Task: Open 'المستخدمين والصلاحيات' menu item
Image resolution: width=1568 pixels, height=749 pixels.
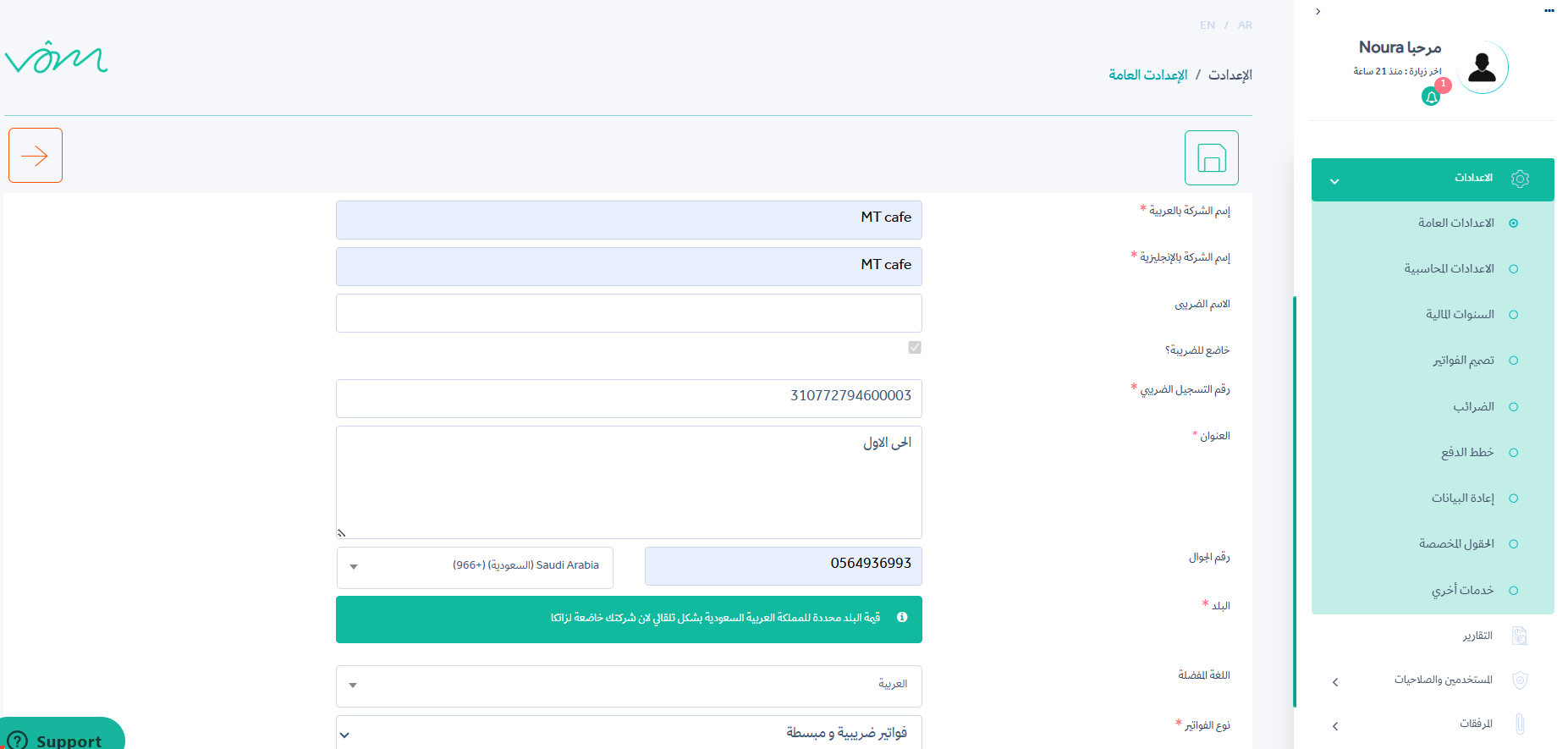Action: [1444, 680]
